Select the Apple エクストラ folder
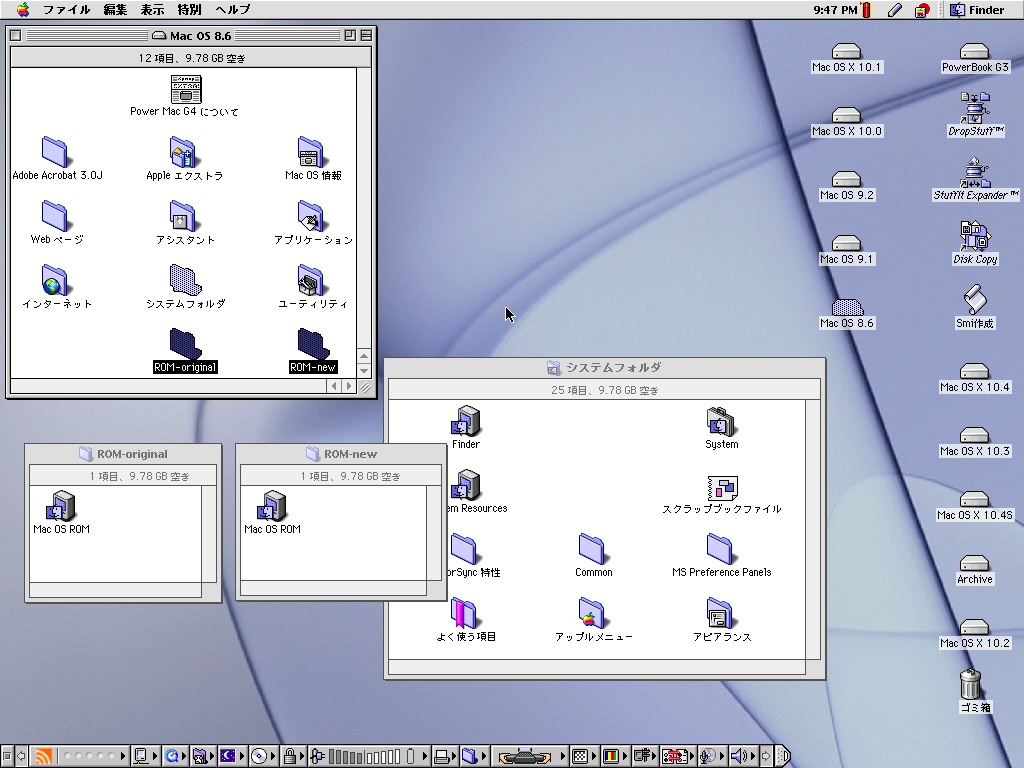Screen dimensions: 1024x768 (184, 152)
